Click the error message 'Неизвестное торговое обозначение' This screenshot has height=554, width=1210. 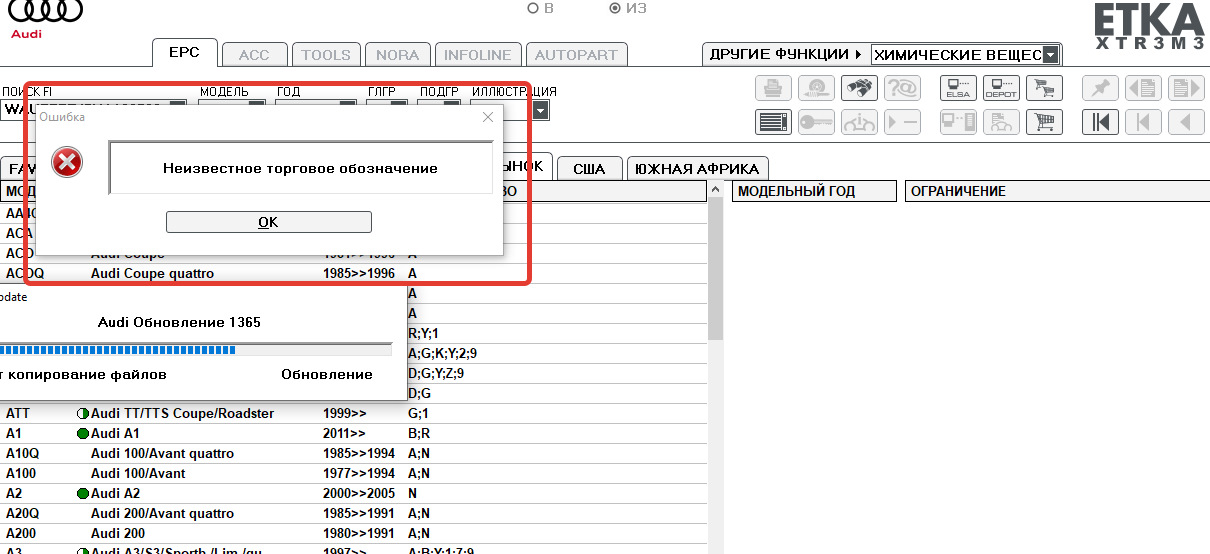coord(300,168)
